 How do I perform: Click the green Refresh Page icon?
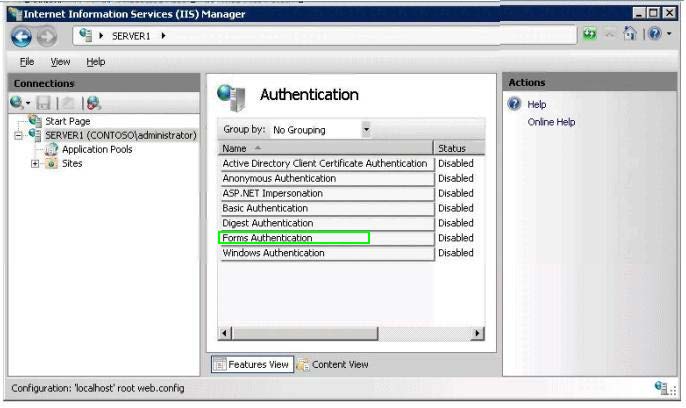tap(589, 34)
